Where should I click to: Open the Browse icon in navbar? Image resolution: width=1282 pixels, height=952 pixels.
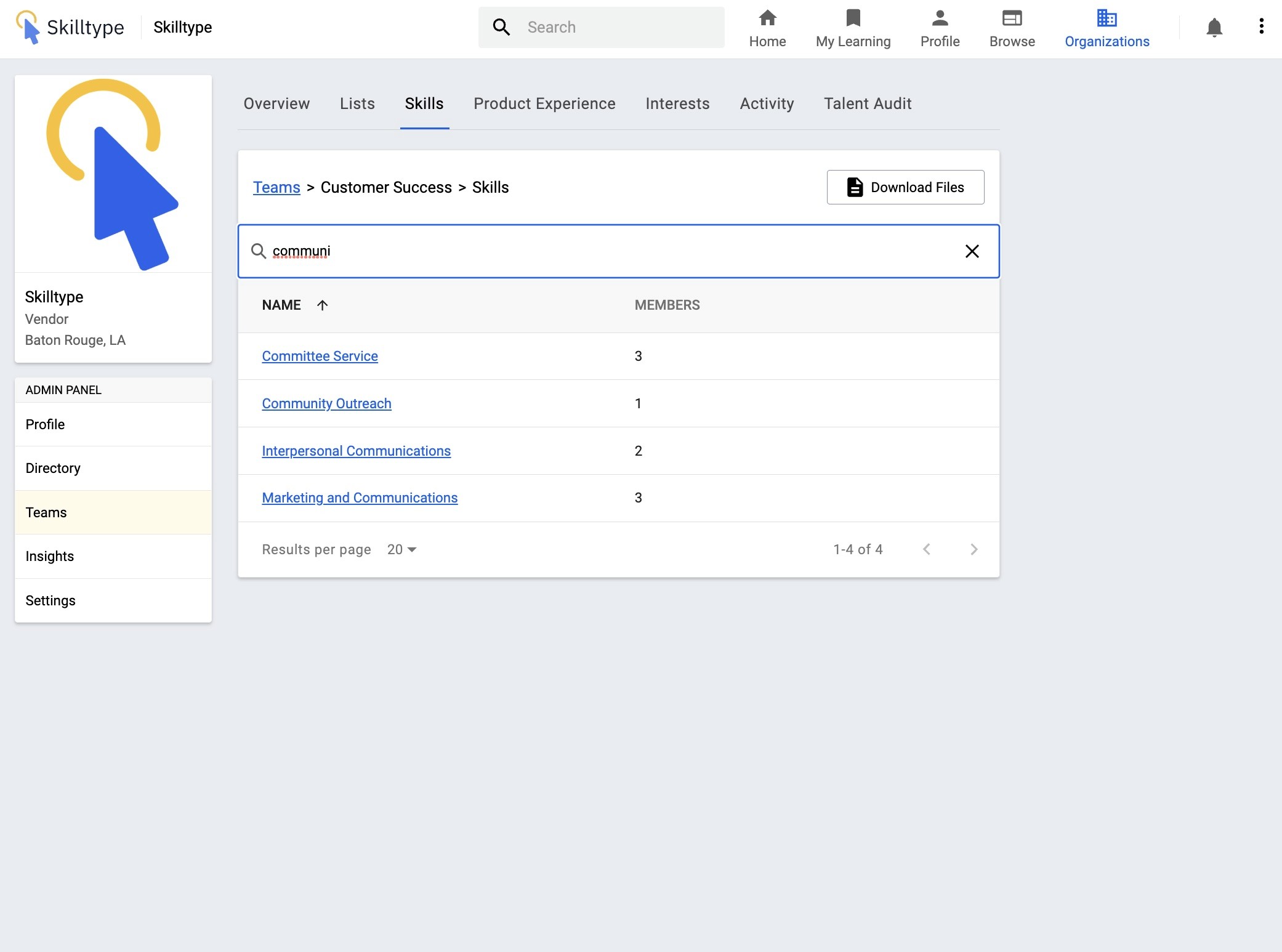[x=1012, y=18]
